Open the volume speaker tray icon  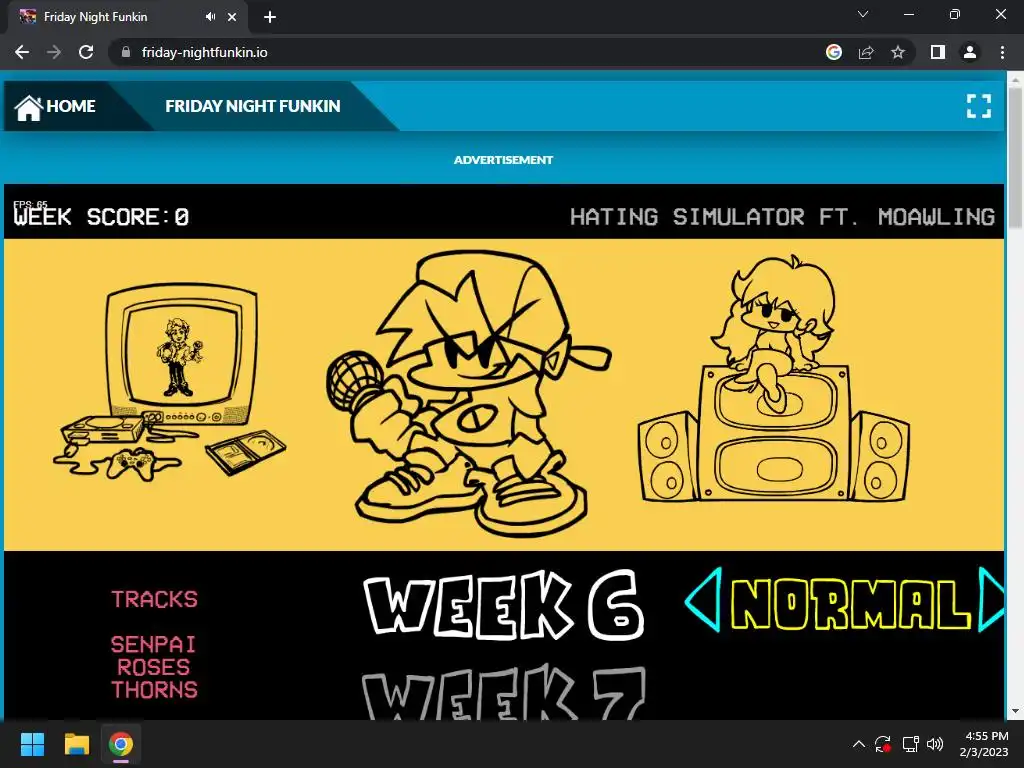(x=935, y=744)
